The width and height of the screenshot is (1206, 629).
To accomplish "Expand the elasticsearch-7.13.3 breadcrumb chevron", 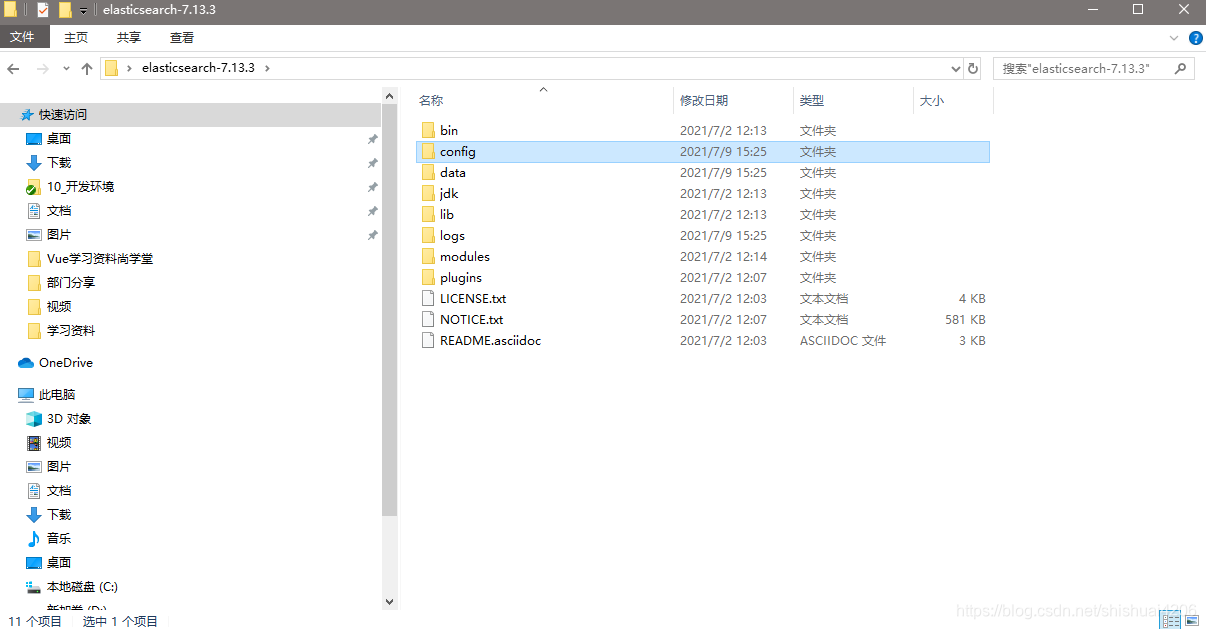I will click(267, 68).
